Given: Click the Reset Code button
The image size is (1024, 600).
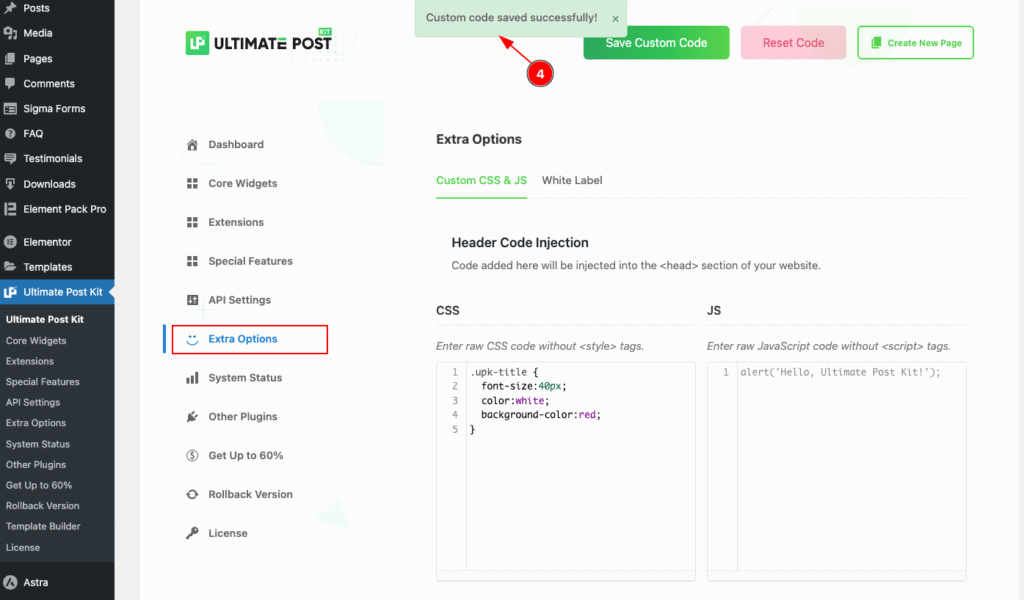Looking at the screenshot, I should click(793, 42).
